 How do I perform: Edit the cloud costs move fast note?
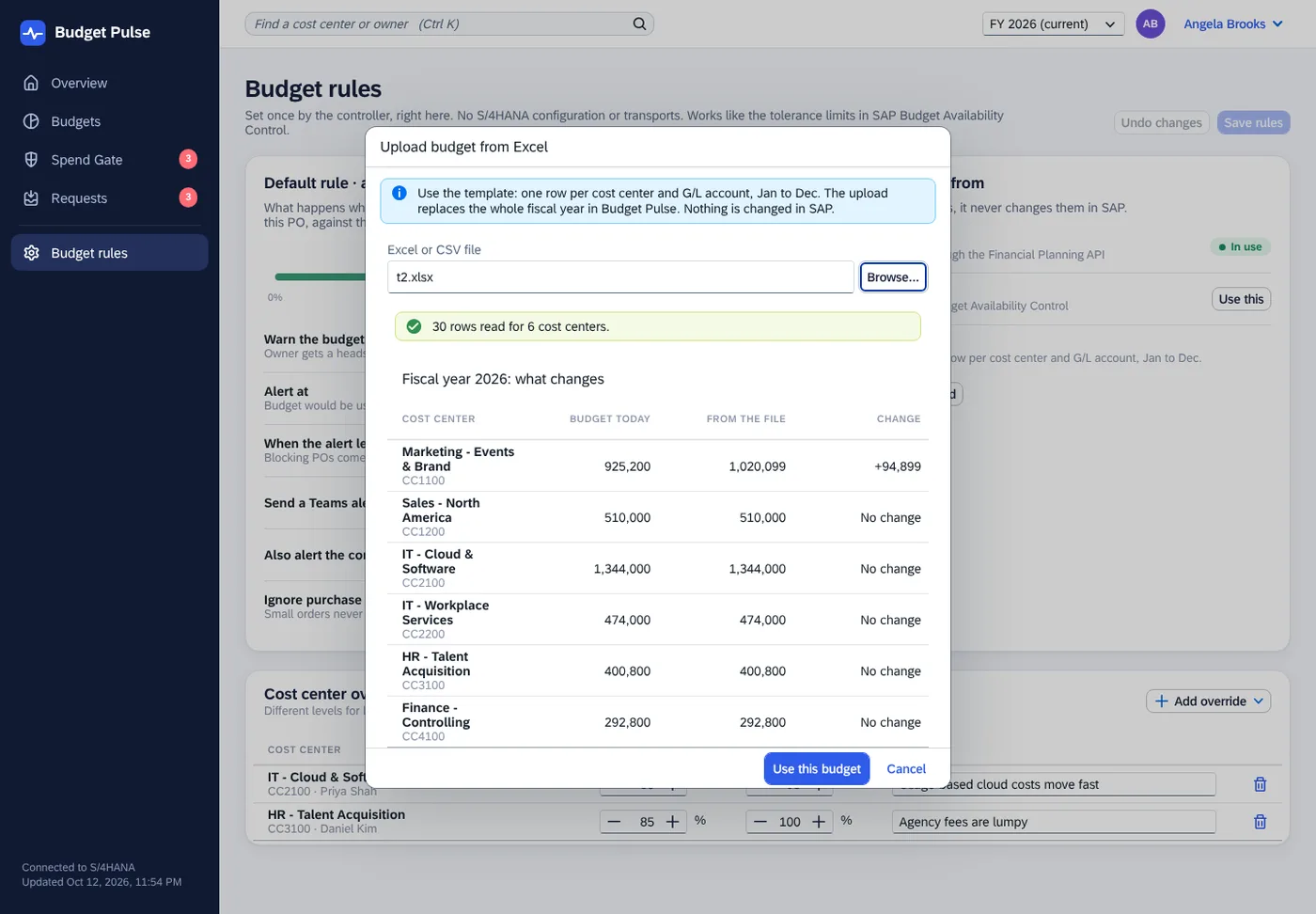tap(1054, 784)
